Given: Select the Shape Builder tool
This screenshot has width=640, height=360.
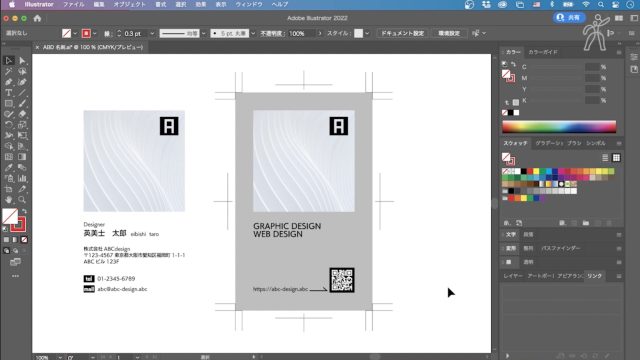Looking at the screenshot, I should 9,146.
